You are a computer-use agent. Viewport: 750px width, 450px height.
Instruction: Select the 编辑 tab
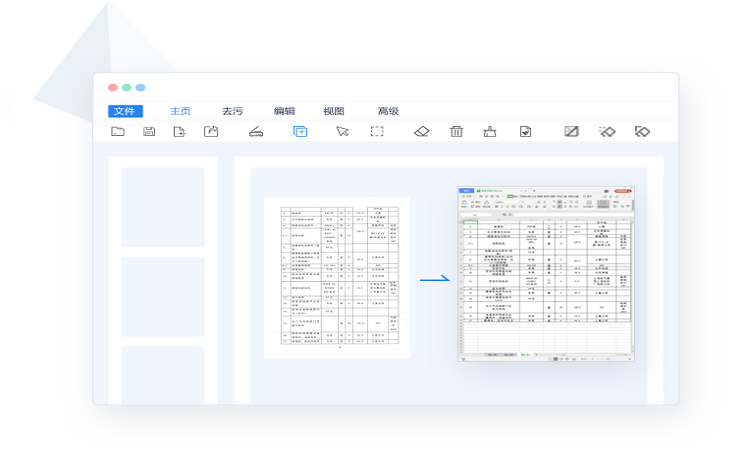click(284, 111)
